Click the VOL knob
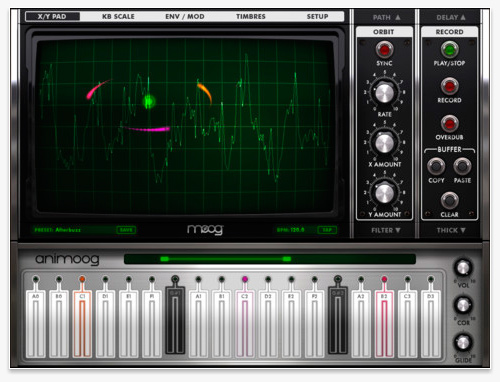500x382 pixels. pos(463,267)
